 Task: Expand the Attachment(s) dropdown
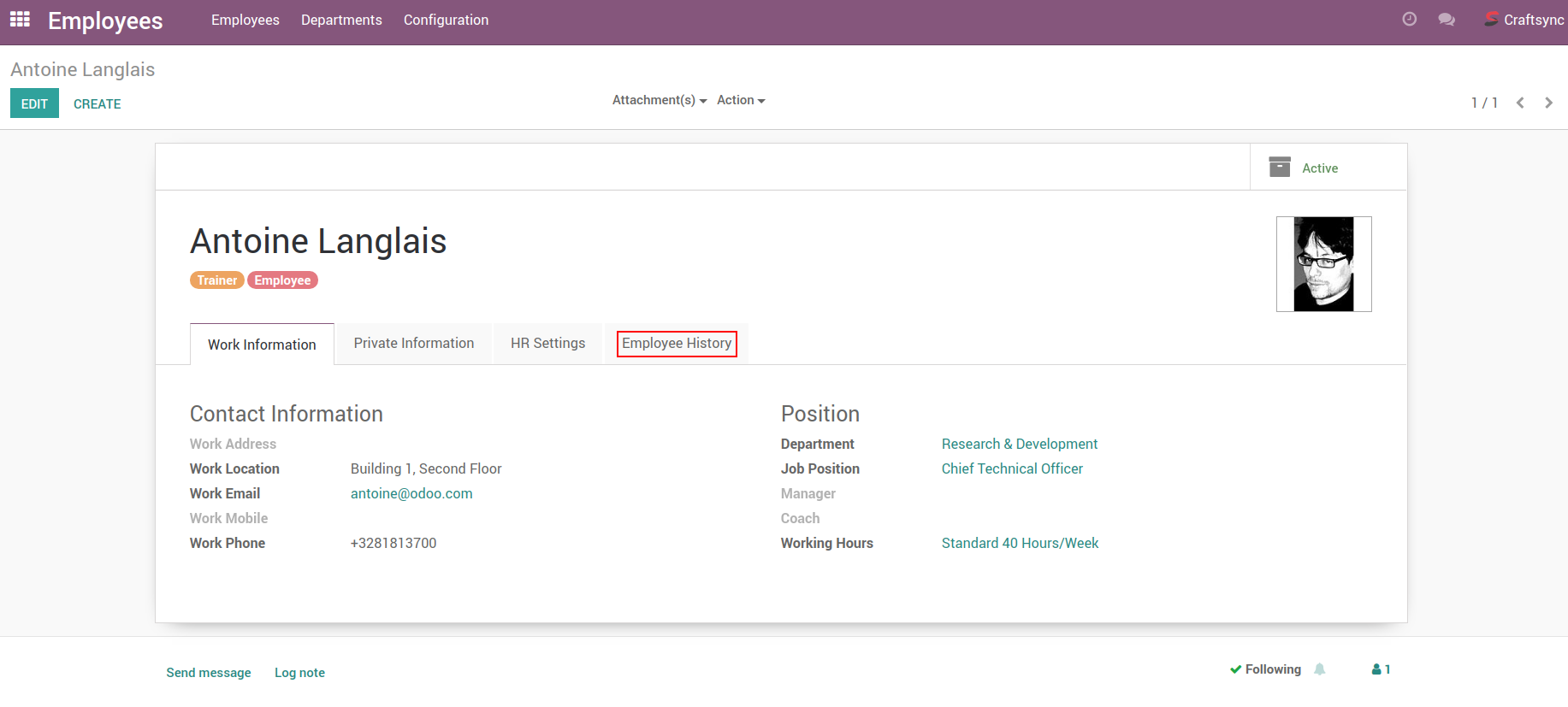tap(659, 100)
